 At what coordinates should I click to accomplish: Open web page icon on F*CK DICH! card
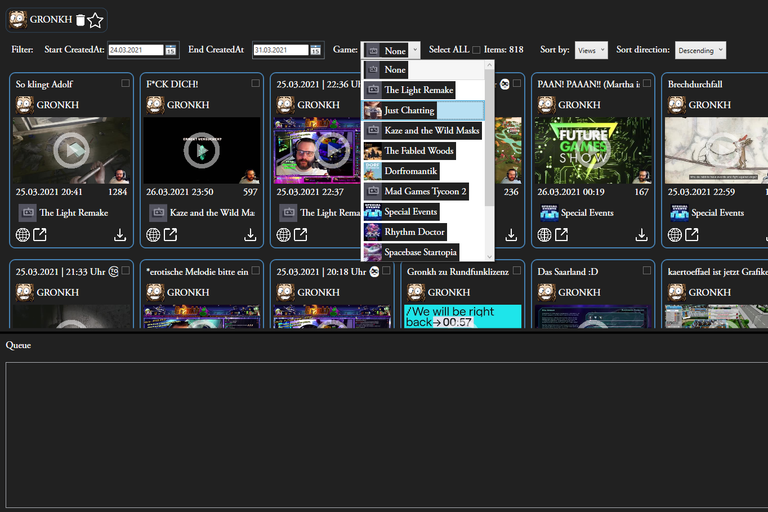pyautogui.click(x=153, y=235)
